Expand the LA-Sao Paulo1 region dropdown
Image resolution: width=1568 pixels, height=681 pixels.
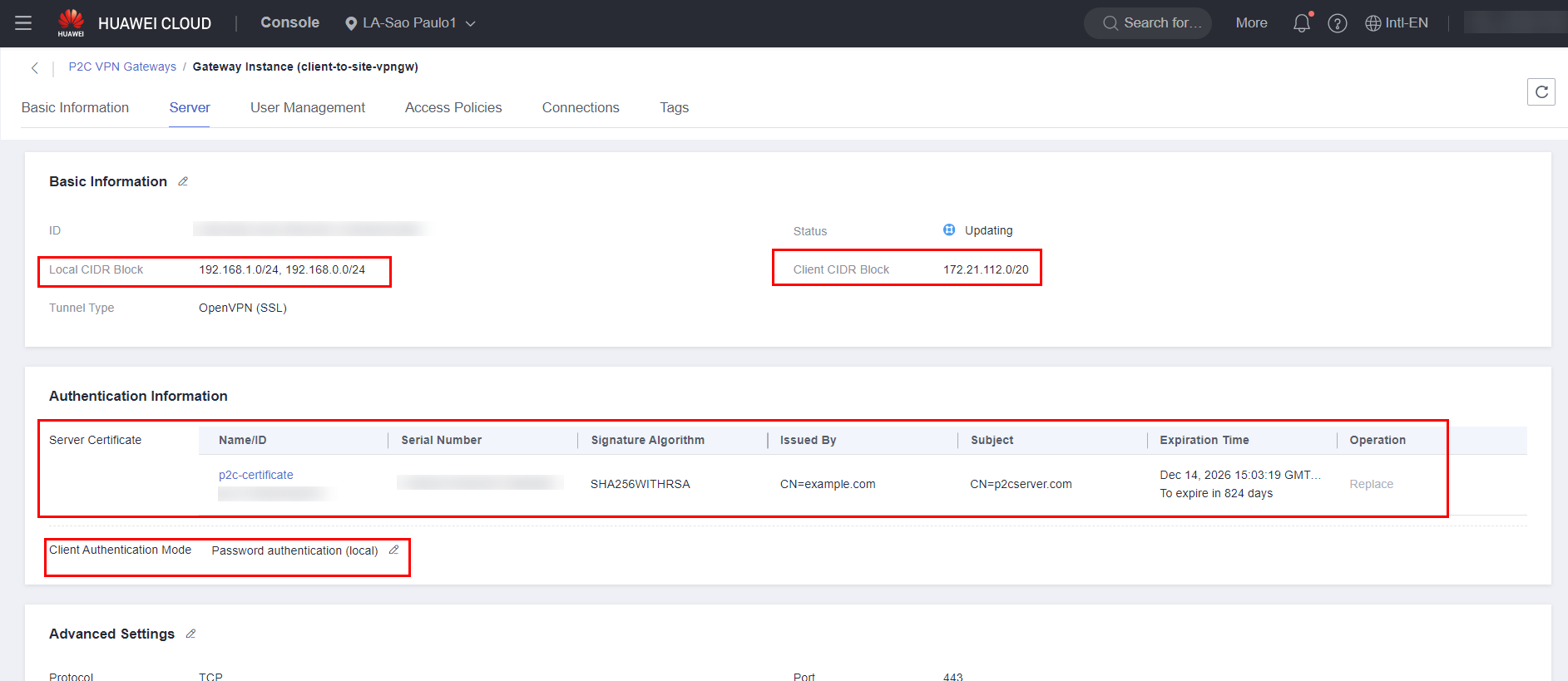[x=410, y=23]
